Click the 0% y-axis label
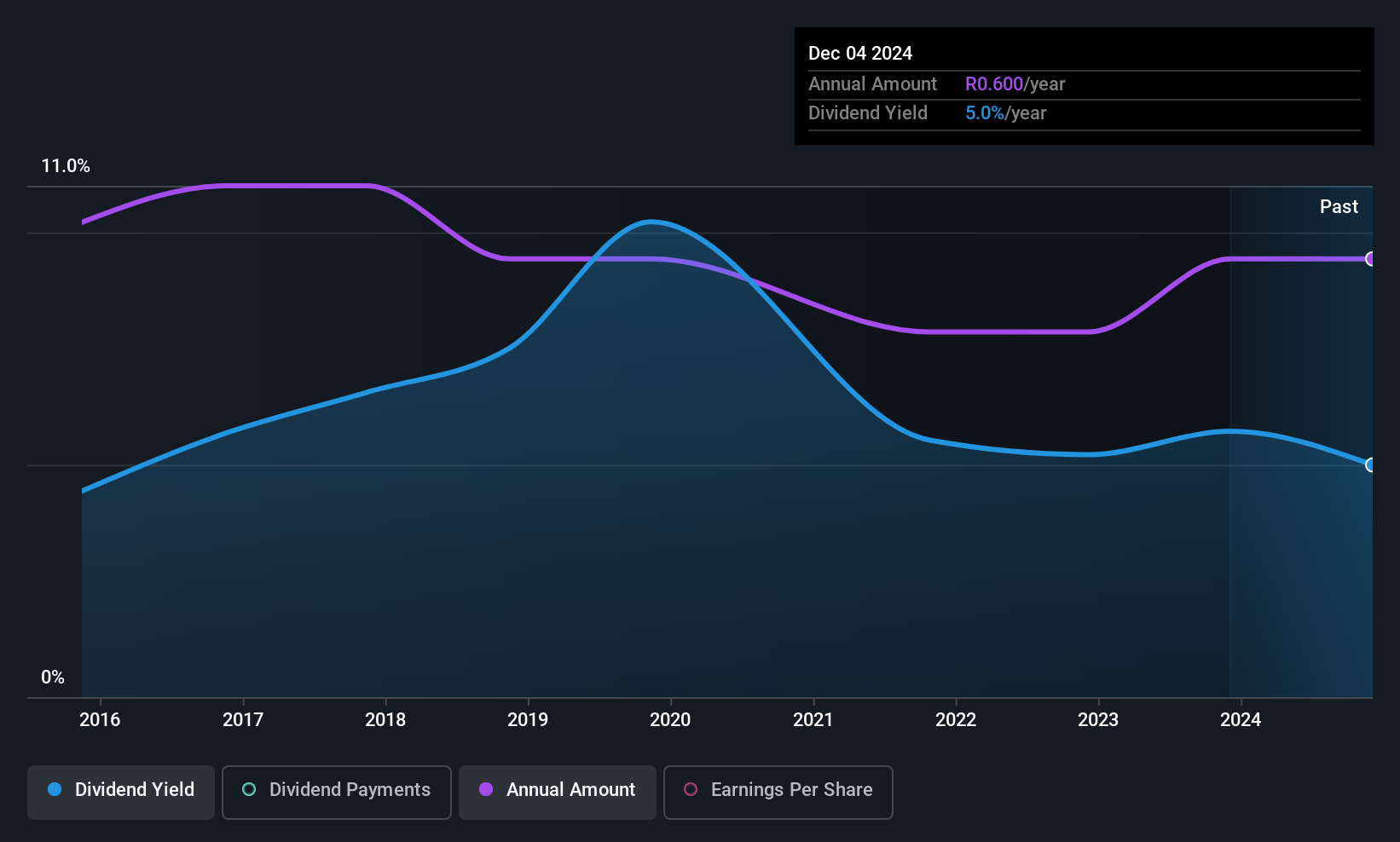Viewport: 1400px width, 842px height. pyautogui.click(x=53, y=678)
